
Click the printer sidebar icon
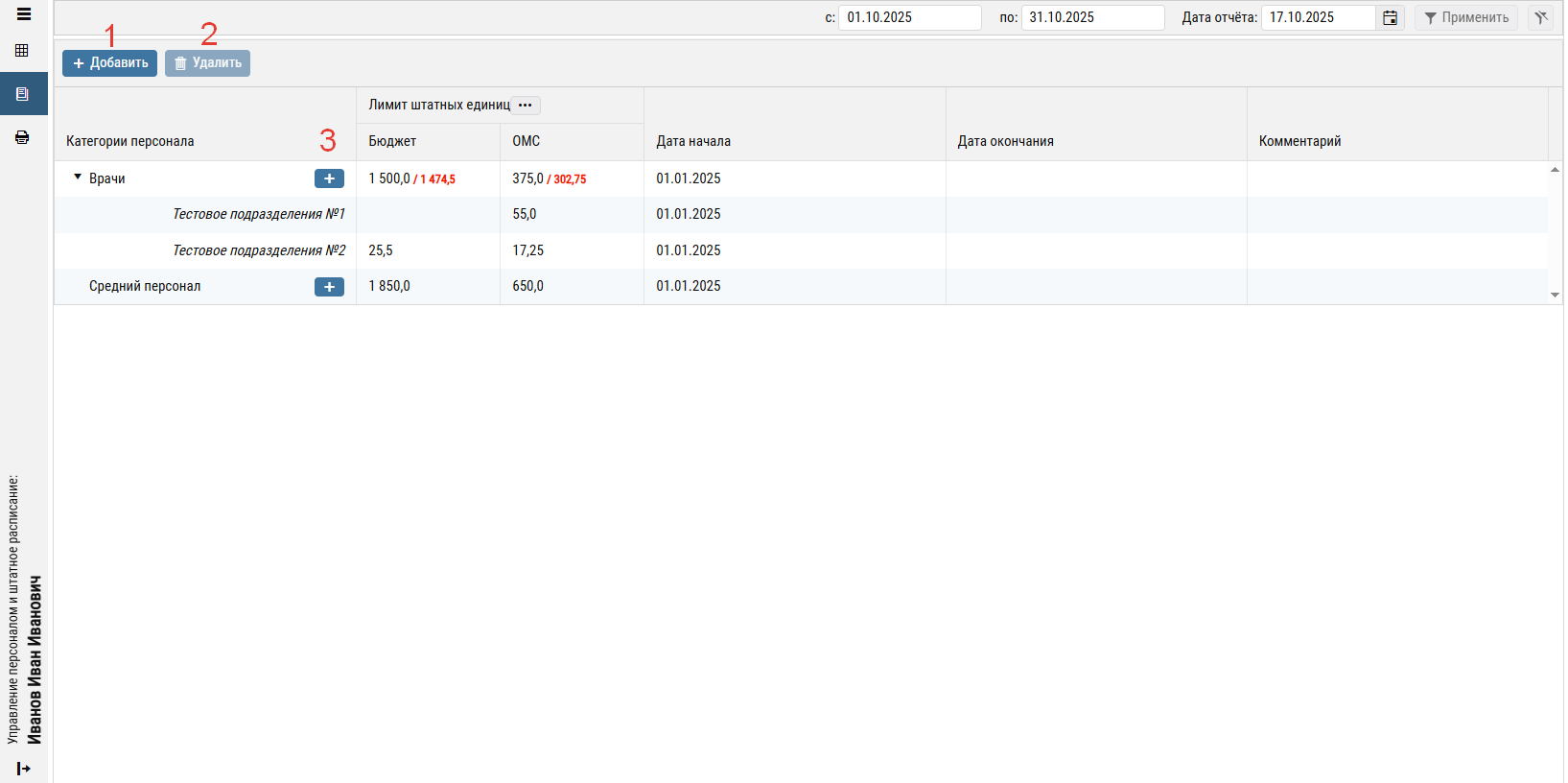(22, 137)
